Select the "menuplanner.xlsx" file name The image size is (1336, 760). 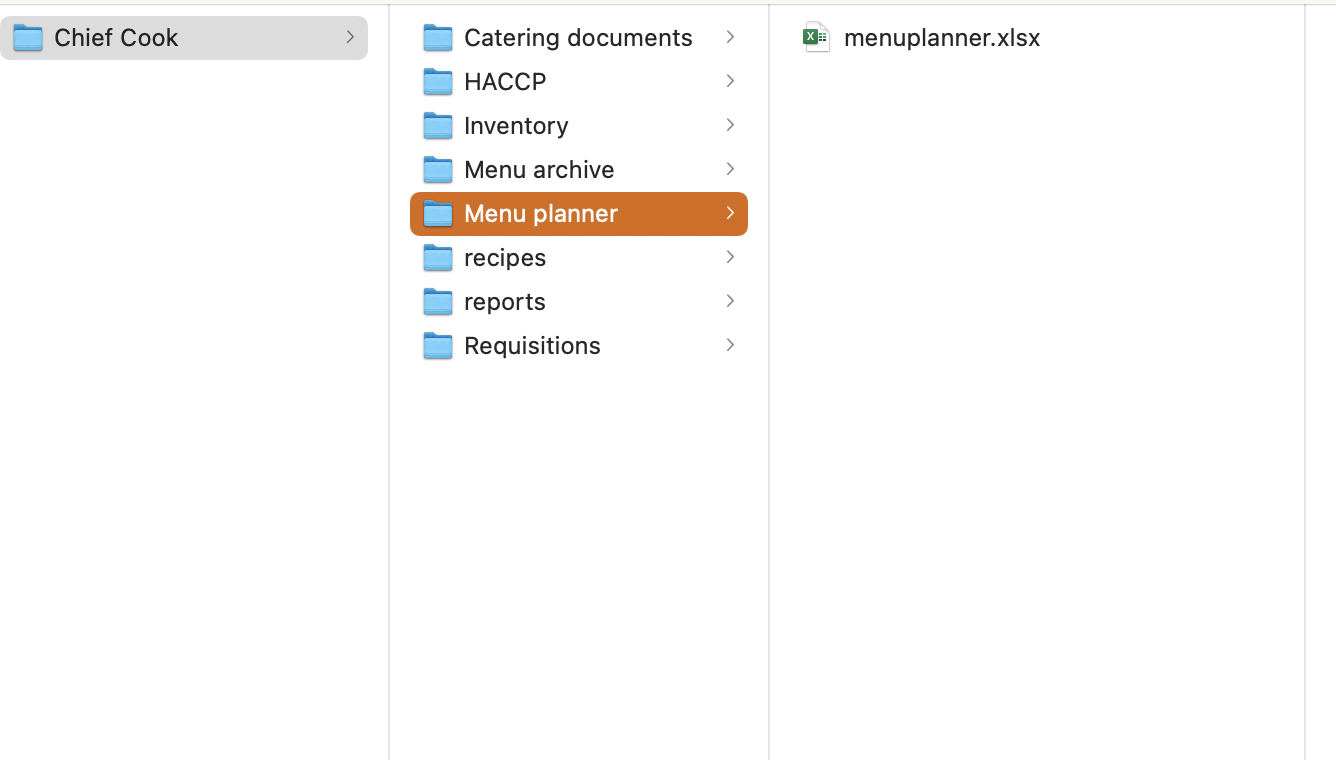(942, 38)
